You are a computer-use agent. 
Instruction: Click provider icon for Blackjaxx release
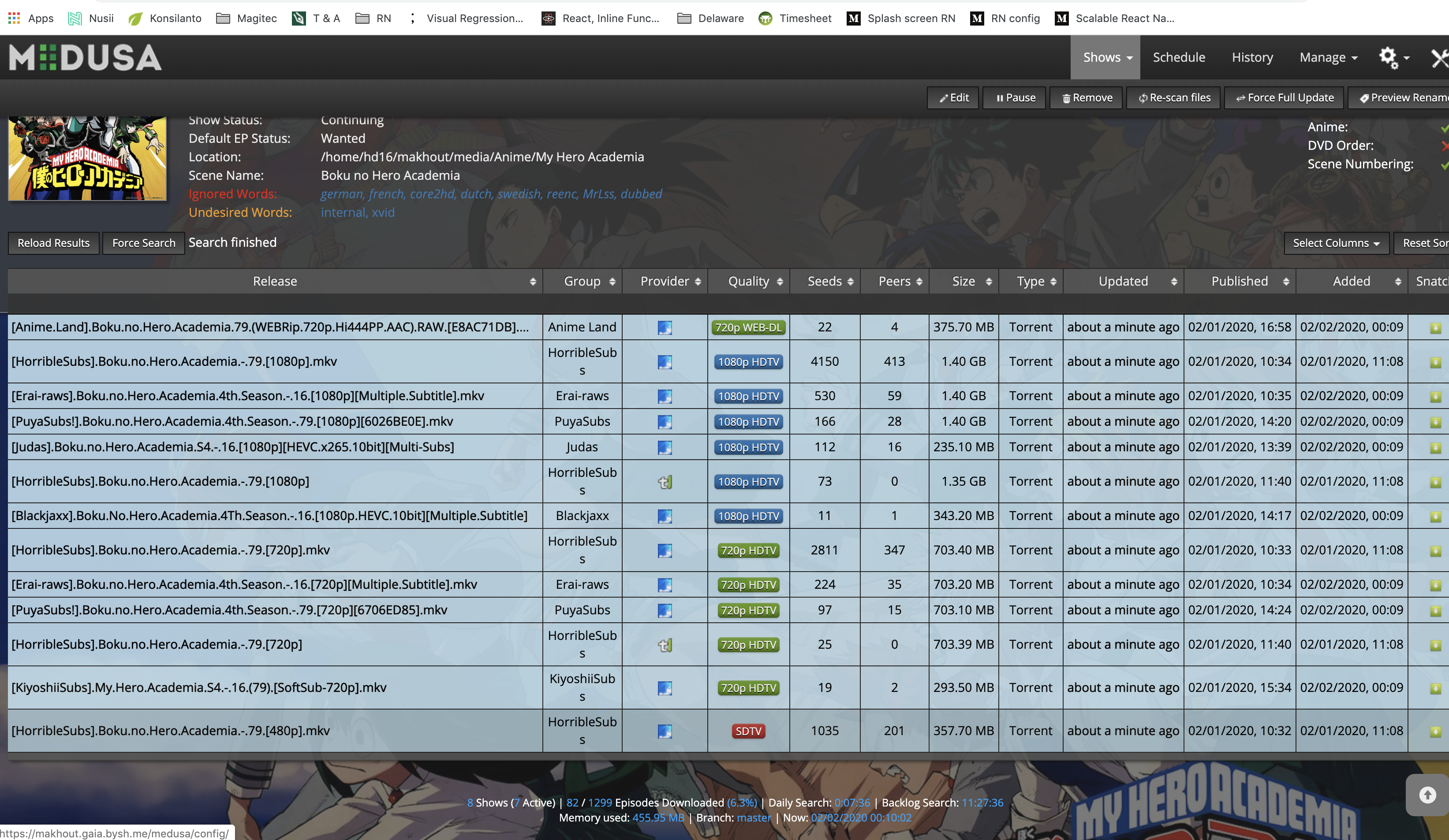pos(665,516)
